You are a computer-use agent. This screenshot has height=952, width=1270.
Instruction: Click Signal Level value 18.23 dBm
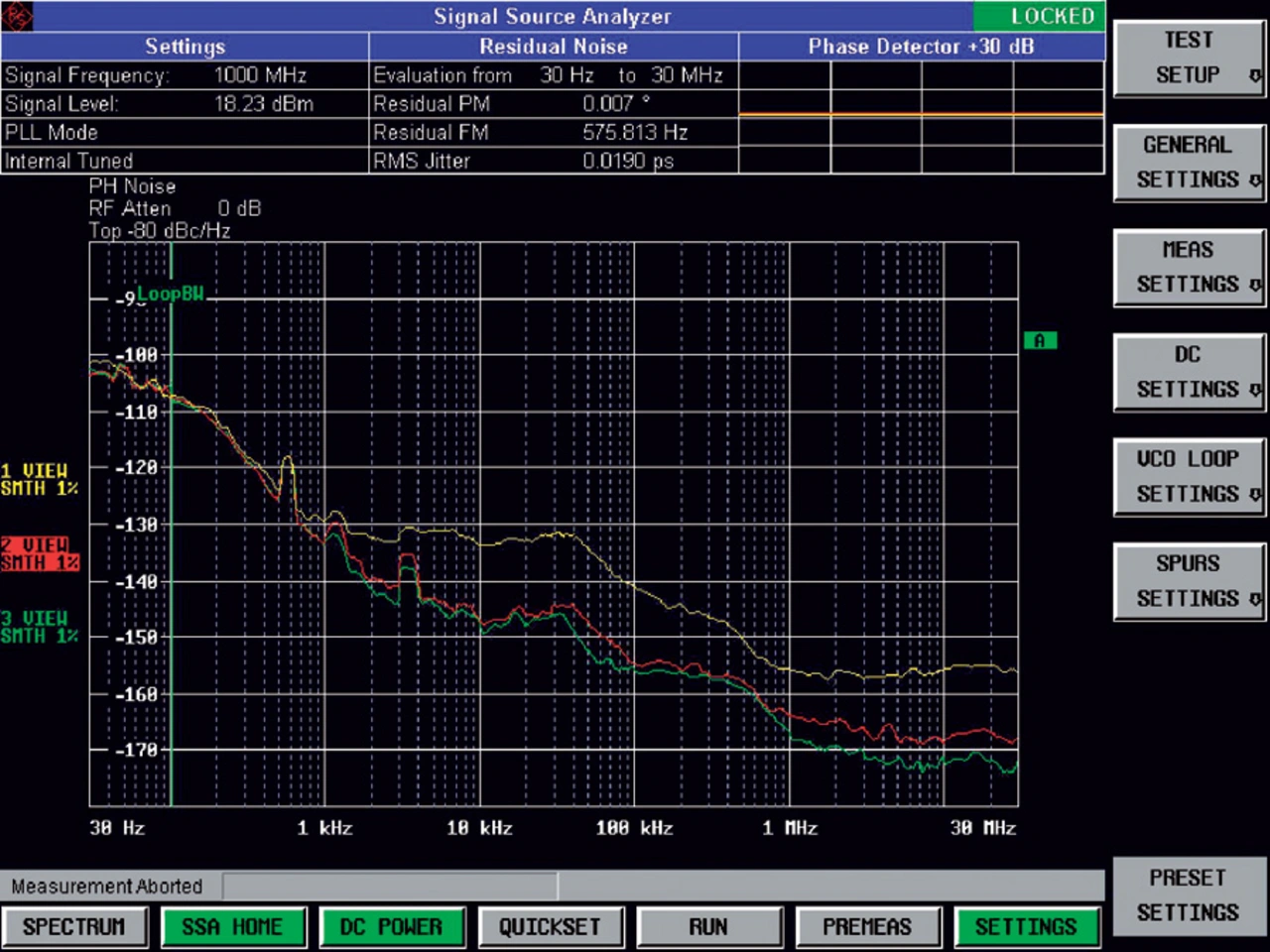(x=264, y=104)
